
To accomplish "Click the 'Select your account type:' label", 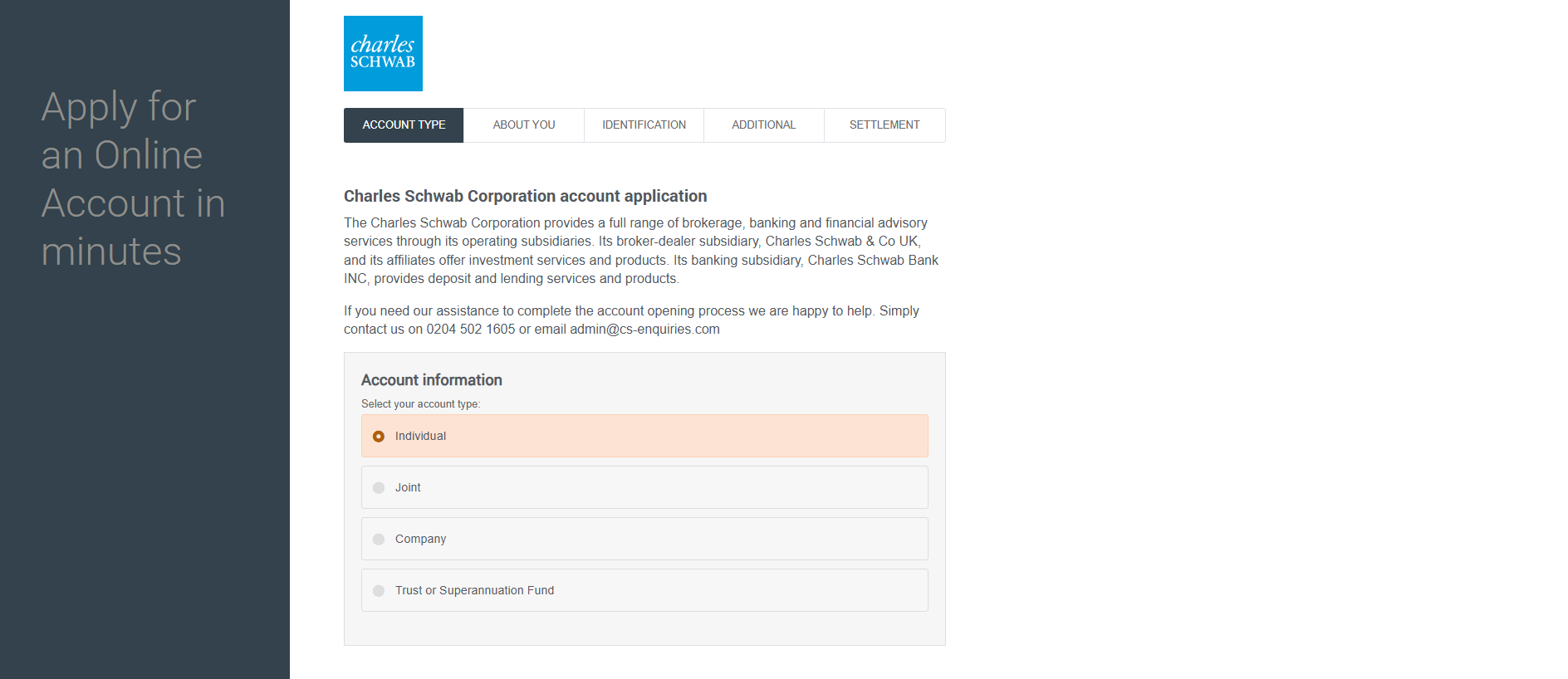I will [x=420, y=404].
